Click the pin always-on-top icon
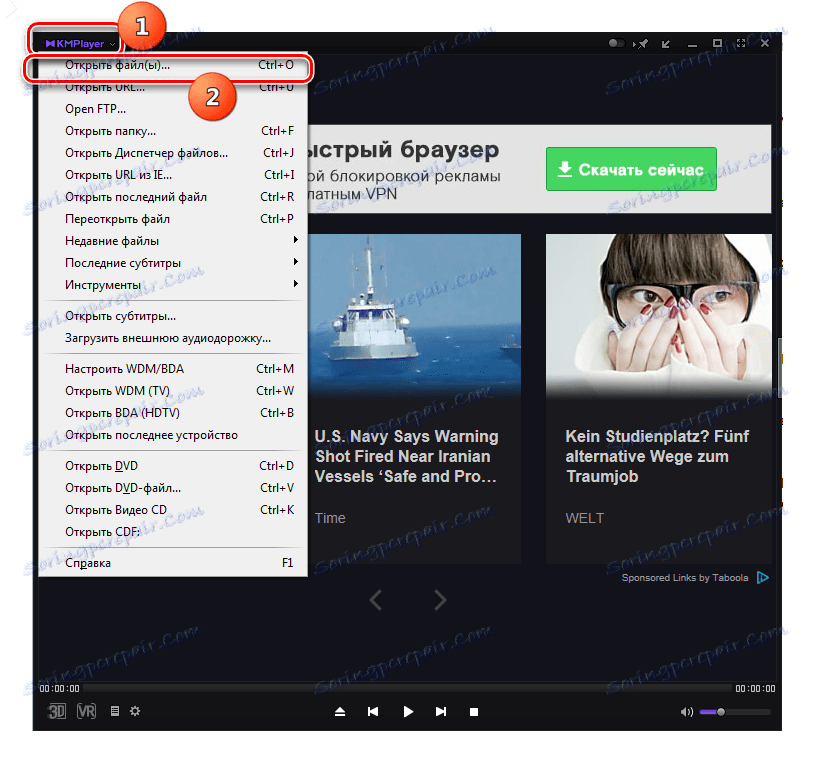The width and height of the screenshot is (815, 763). tap(641, 44)
